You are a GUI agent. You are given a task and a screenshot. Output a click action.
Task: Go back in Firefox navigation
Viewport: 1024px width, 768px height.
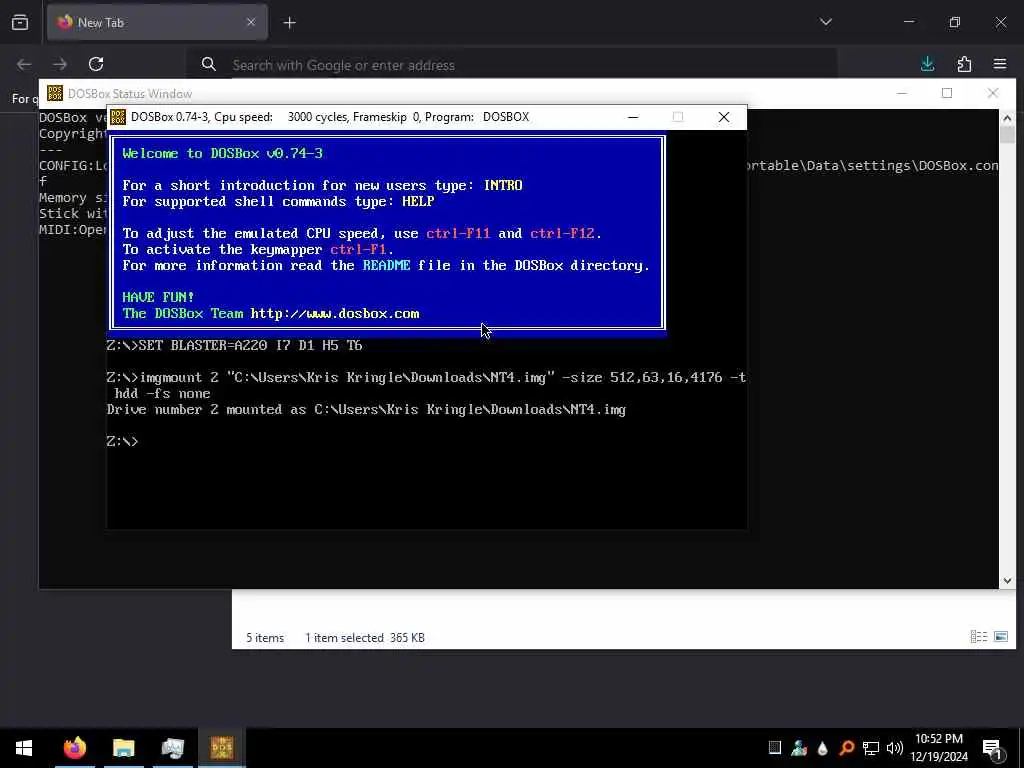[x=24, y=64]
